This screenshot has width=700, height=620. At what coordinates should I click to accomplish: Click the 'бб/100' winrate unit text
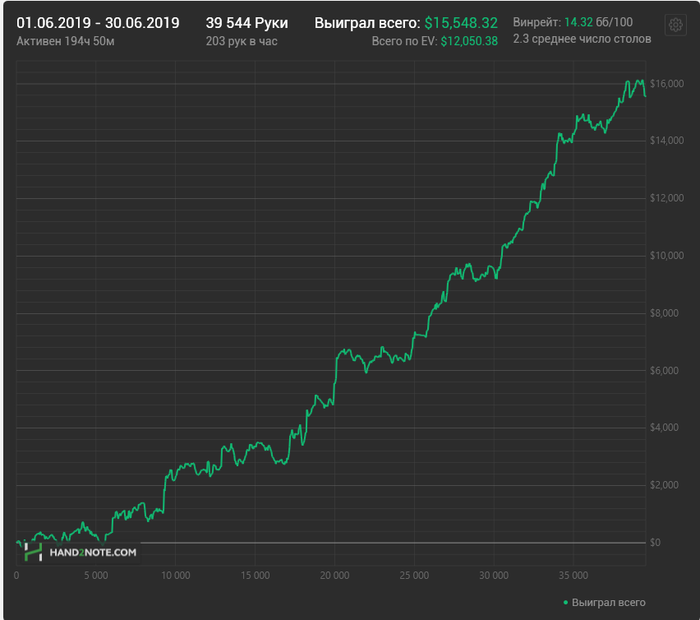(x=614, y=22)
